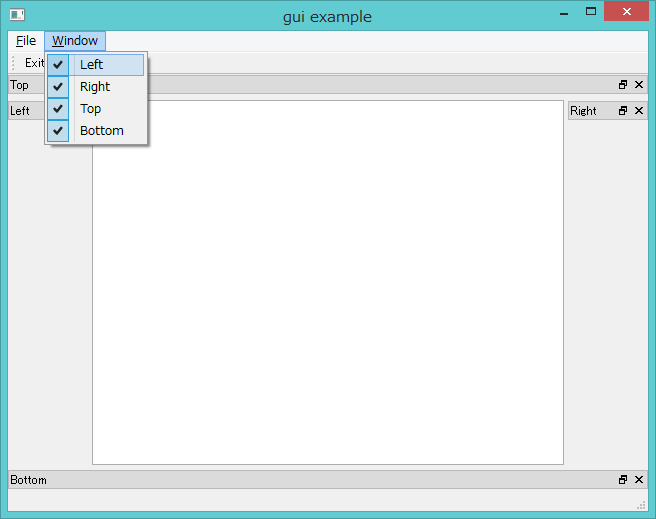Float the Top dock panel

[623, 85]
